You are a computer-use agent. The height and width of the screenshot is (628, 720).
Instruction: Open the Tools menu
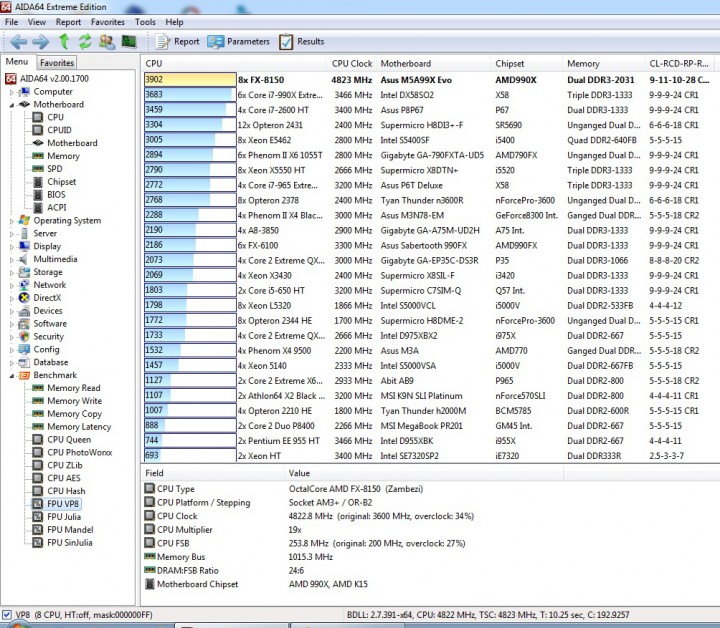coord(145,22)
